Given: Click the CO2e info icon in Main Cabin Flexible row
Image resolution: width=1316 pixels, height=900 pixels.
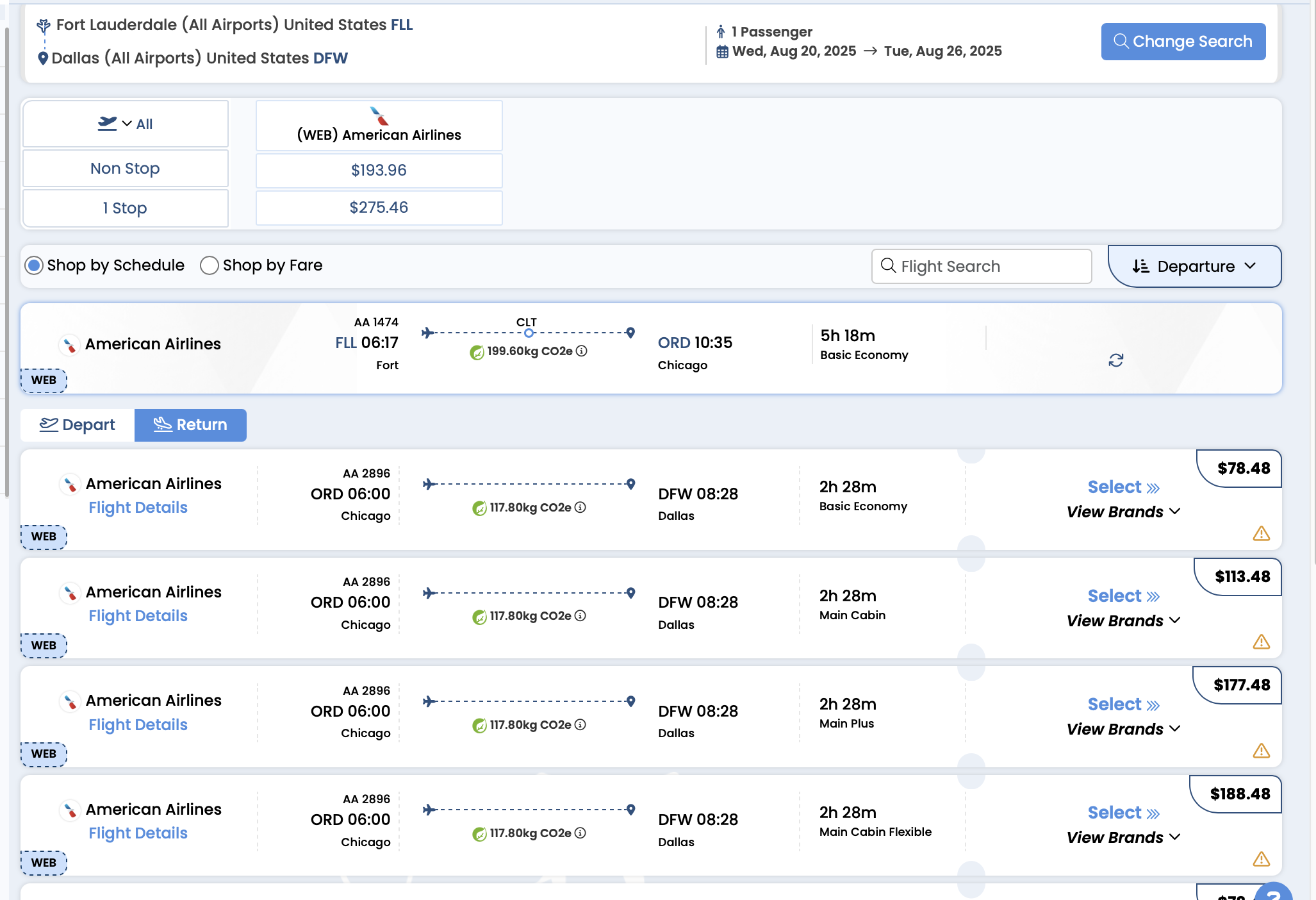Looking at the screenshot, I should tap(580, 833).
